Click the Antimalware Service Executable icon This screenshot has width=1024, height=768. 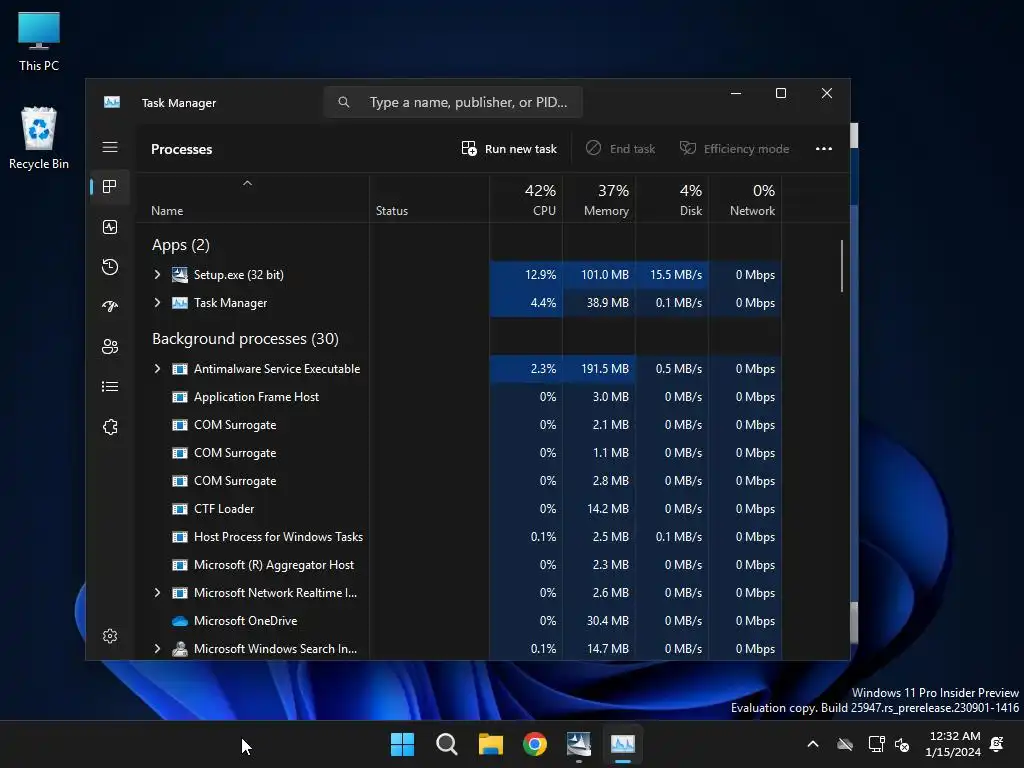coord(180,369)
